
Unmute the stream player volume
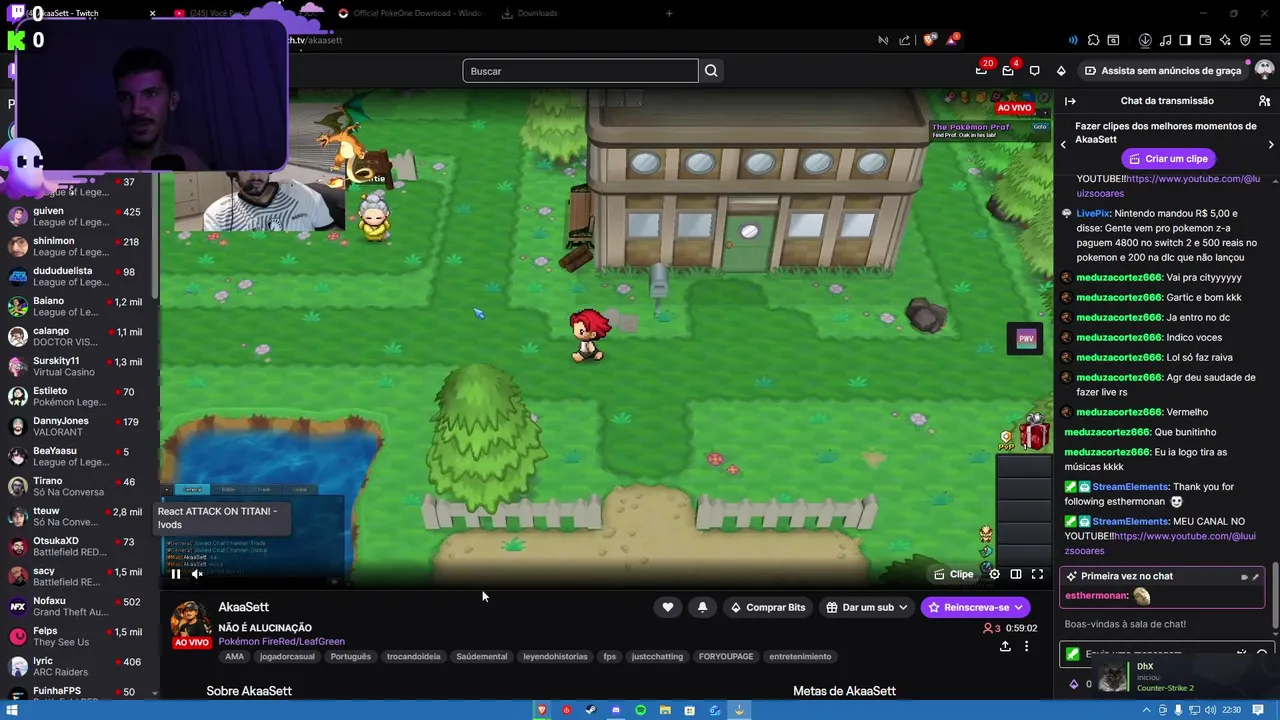coord(197,574)
